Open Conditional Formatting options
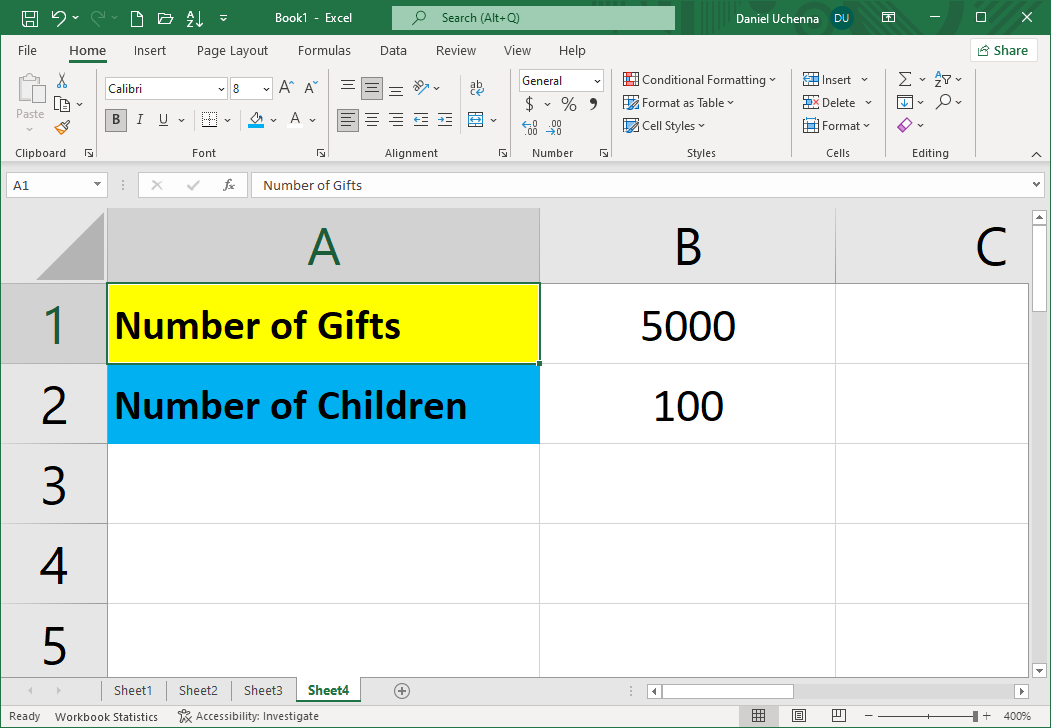This screenshot has width=1051, height=728. tap(700, 79)
